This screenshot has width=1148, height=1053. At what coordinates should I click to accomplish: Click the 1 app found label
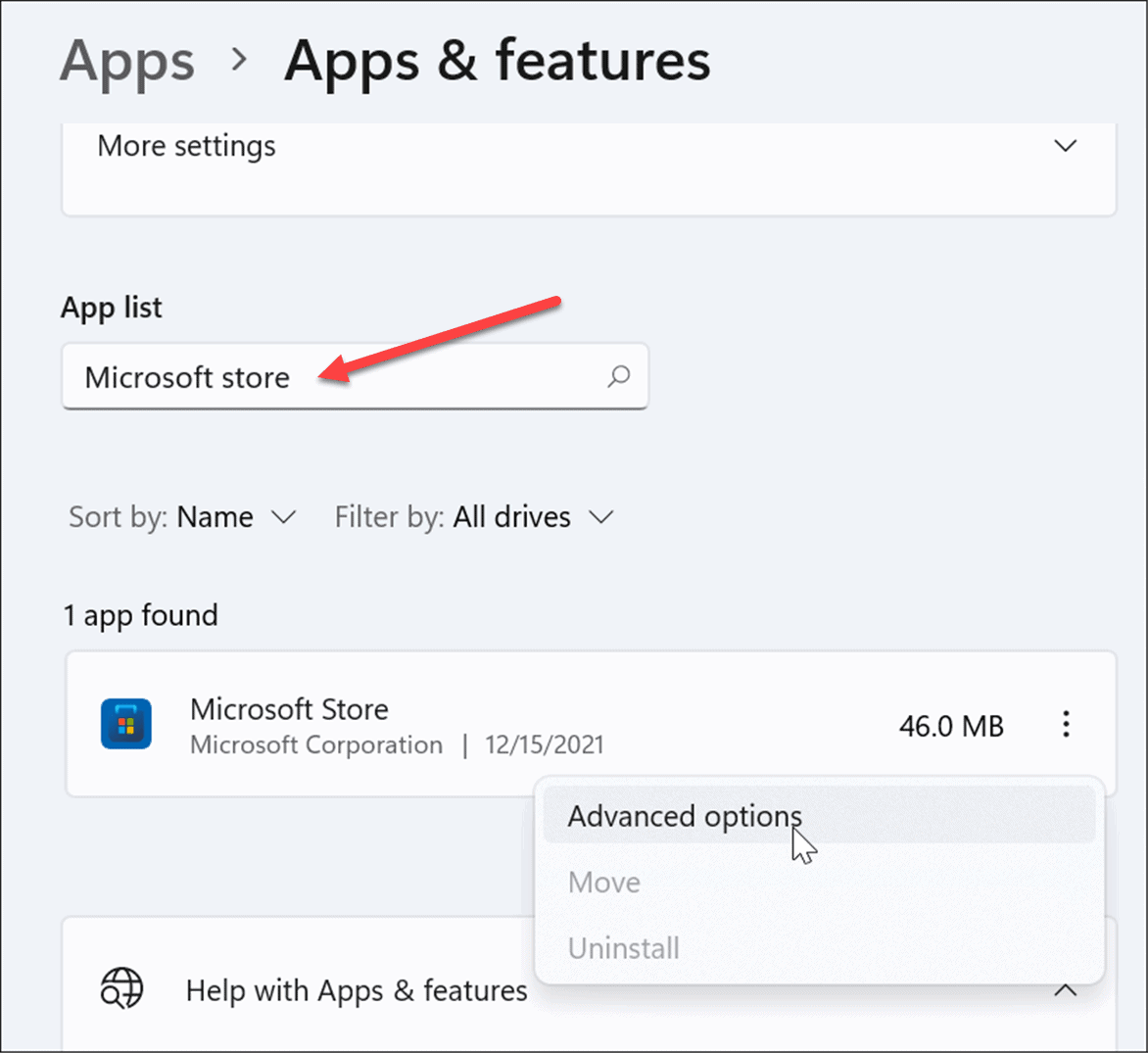pyautogui.click(x=141, y=615)
